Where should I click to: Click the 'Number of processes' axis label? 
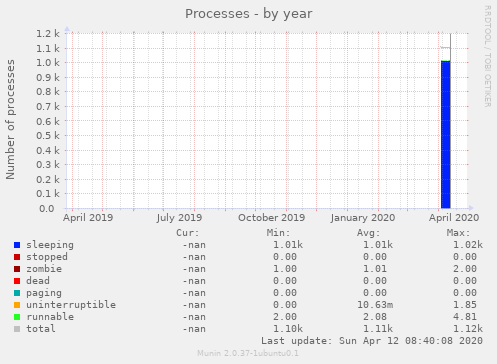point(10,120)
